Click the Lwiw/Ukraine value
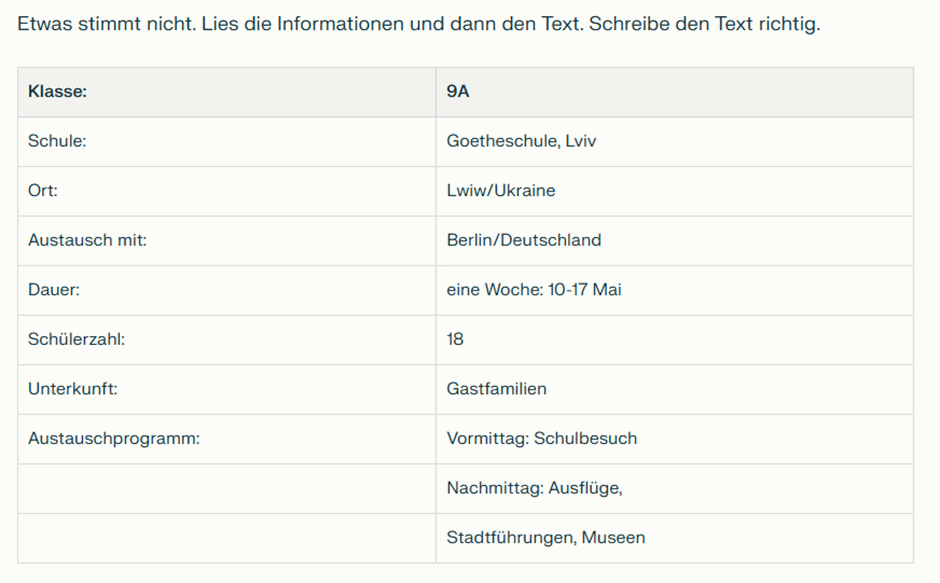Viewport: 940px width, 583px height. click(501, 191)
